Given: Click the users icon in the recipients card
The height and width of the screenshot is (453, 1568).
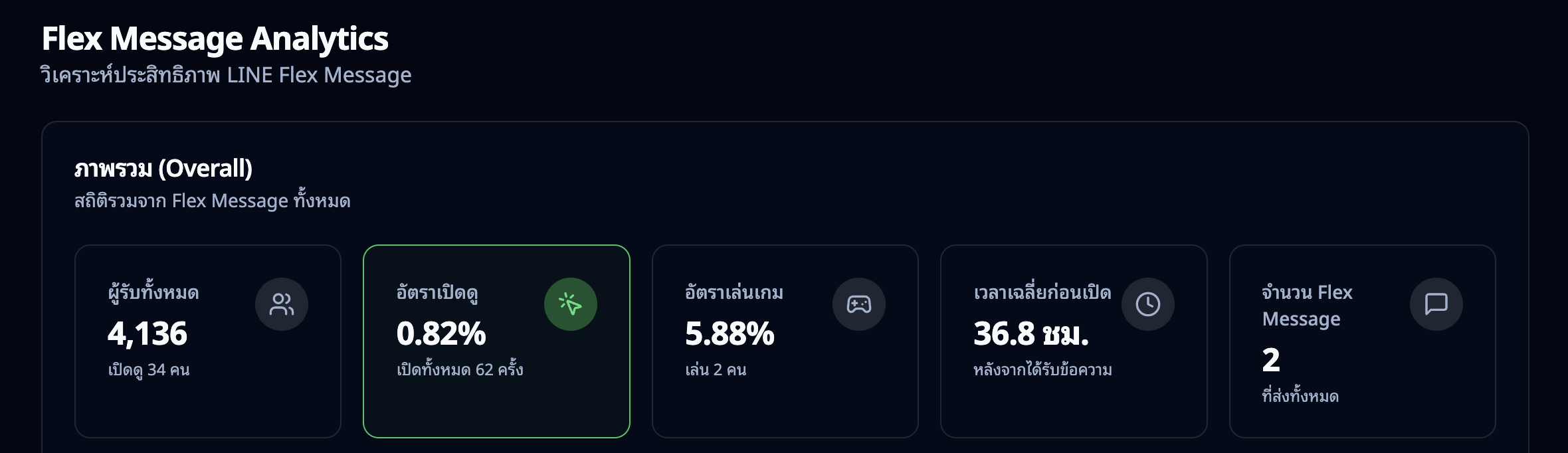Looking at the screenshot, I should point(282,304).
